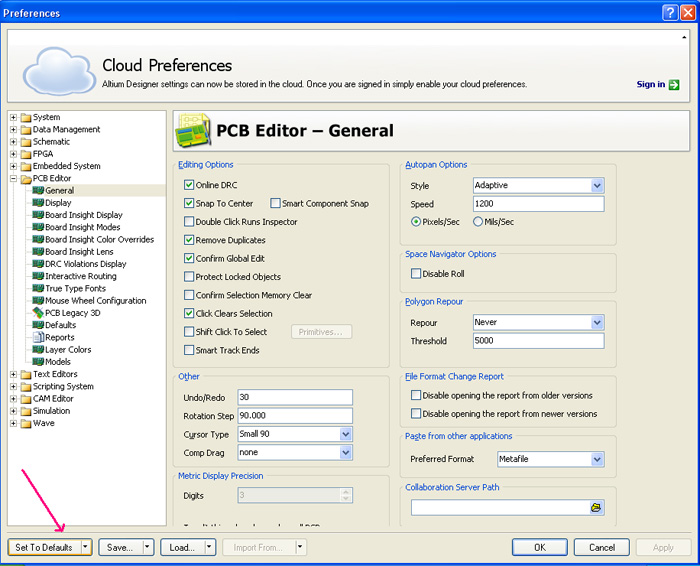Screen dimensions: 700x566
Task: Open the Autopan Style dropdown
Action: [x=597, y=185]
